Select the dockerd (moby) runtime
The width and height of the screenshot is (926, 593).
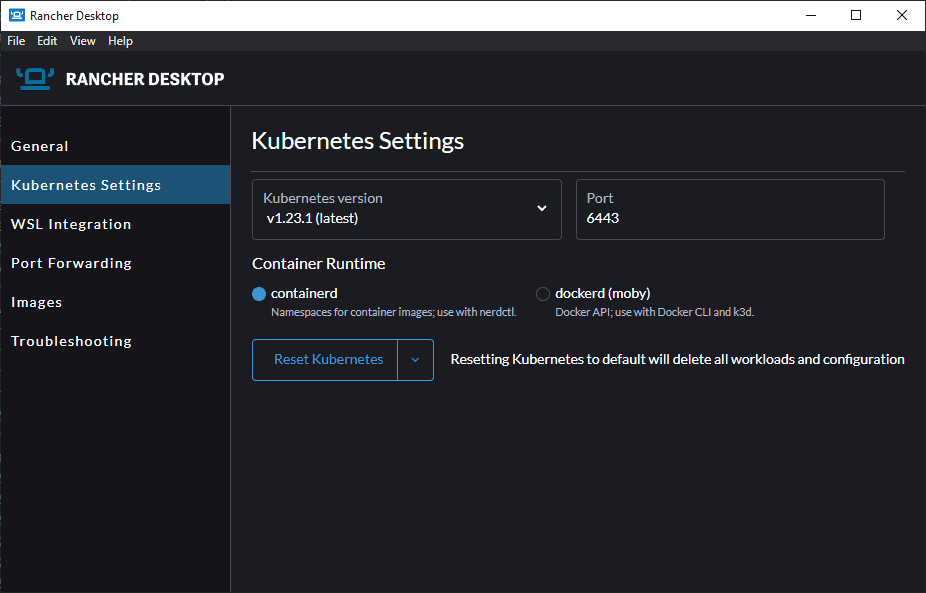[x=543, y=294]
